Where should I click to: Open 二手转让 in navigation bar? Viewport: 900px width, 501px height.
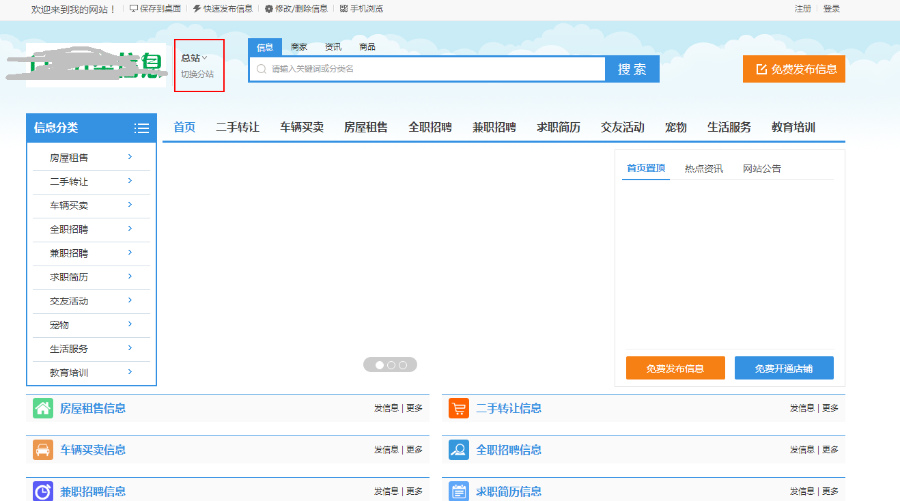point(238,127)
